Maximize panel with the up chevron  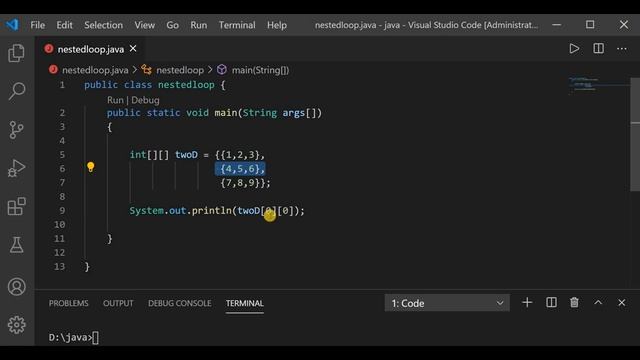pyautogui.click(x=598, y=302)
